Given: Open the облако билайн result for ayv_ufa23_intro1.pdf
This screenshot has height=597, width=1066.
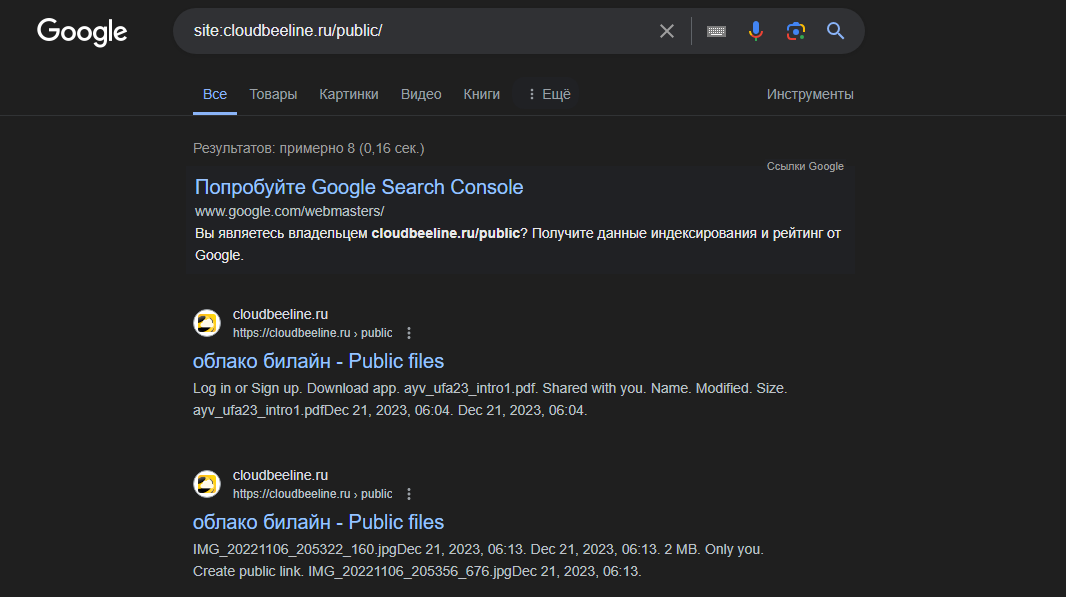Looking at the screenshot, I should (x=318, y=361).
